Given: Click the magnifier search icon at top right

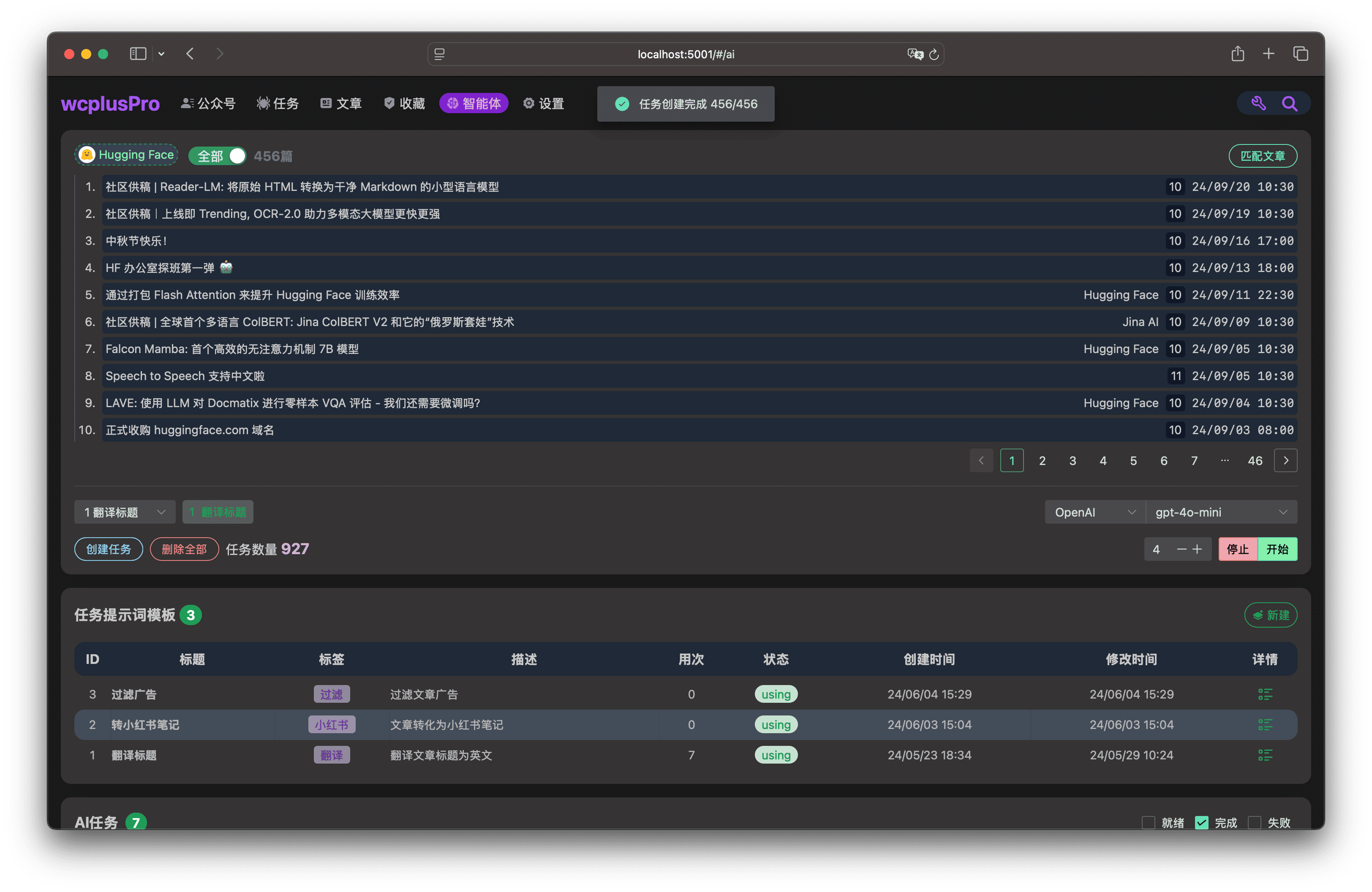Looking at the screenshot, I should pos(1290,104).
